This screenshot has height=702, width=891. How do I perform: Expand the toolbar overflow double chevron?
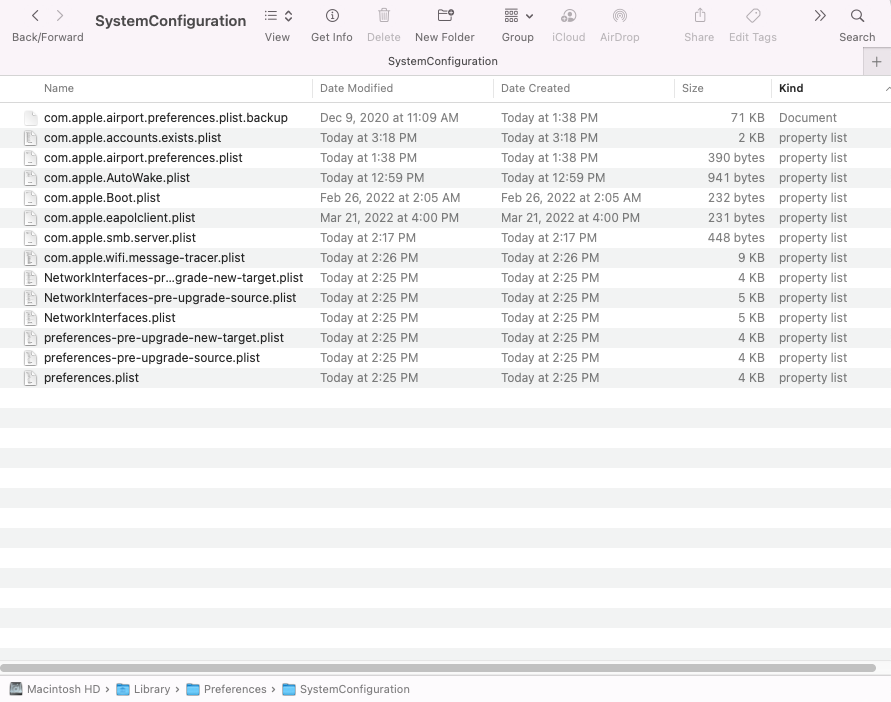point(819,16)
